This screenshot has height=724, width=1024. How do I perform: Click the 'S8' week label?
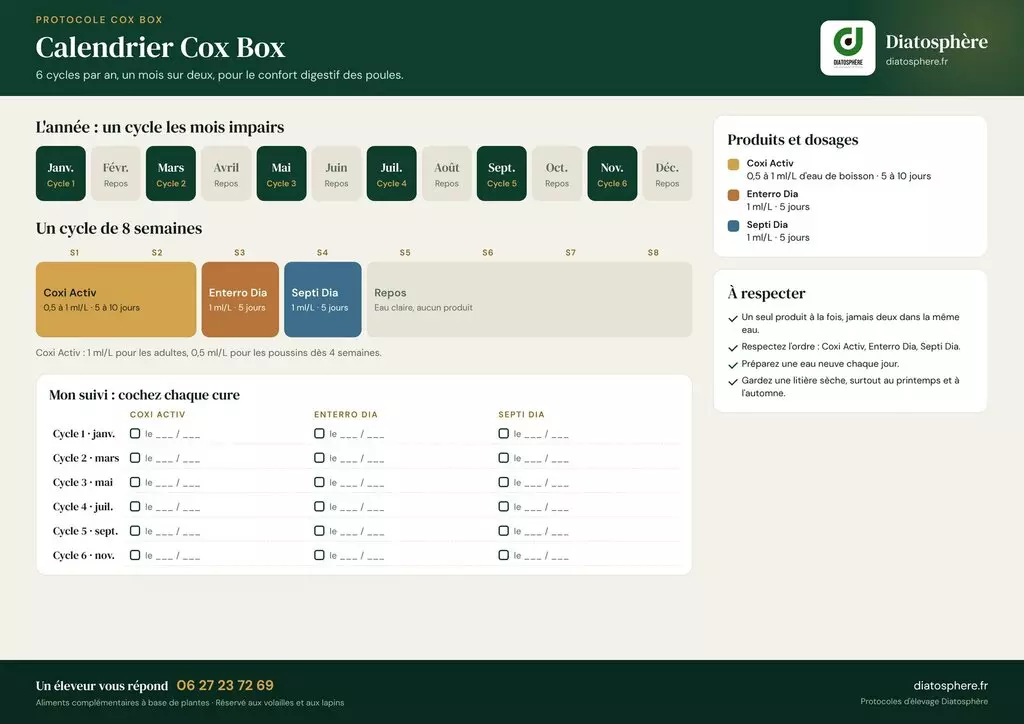(x=653, y=253)
